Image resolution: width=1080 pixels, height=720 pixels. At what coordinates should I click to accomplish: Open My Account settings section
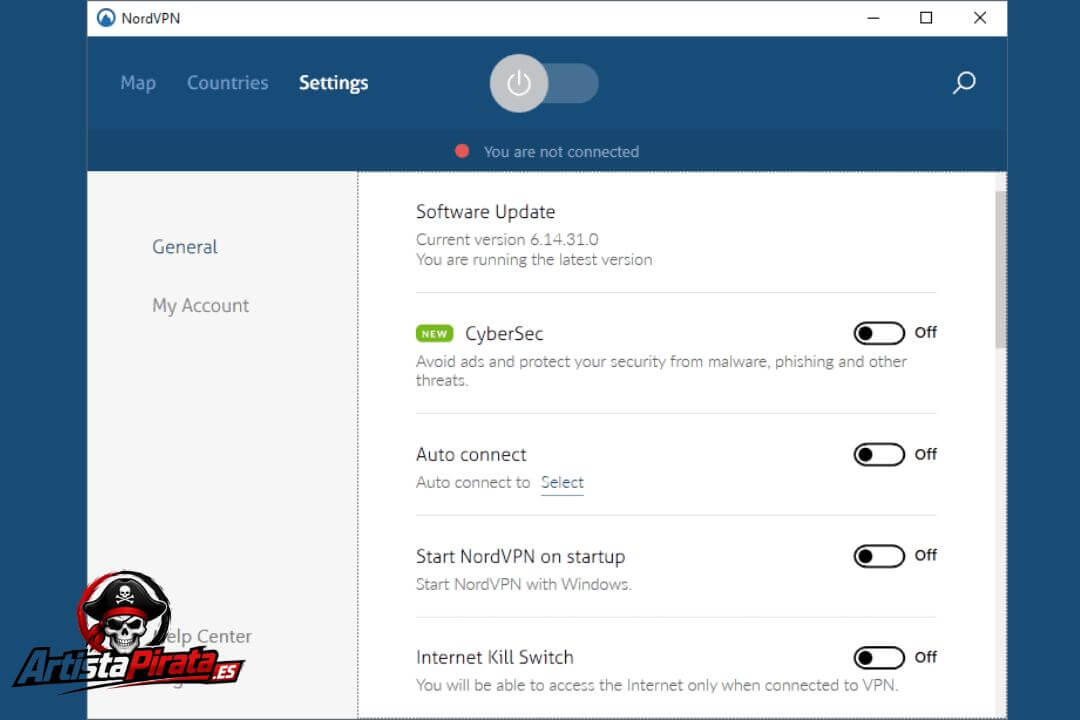(200, 305)
